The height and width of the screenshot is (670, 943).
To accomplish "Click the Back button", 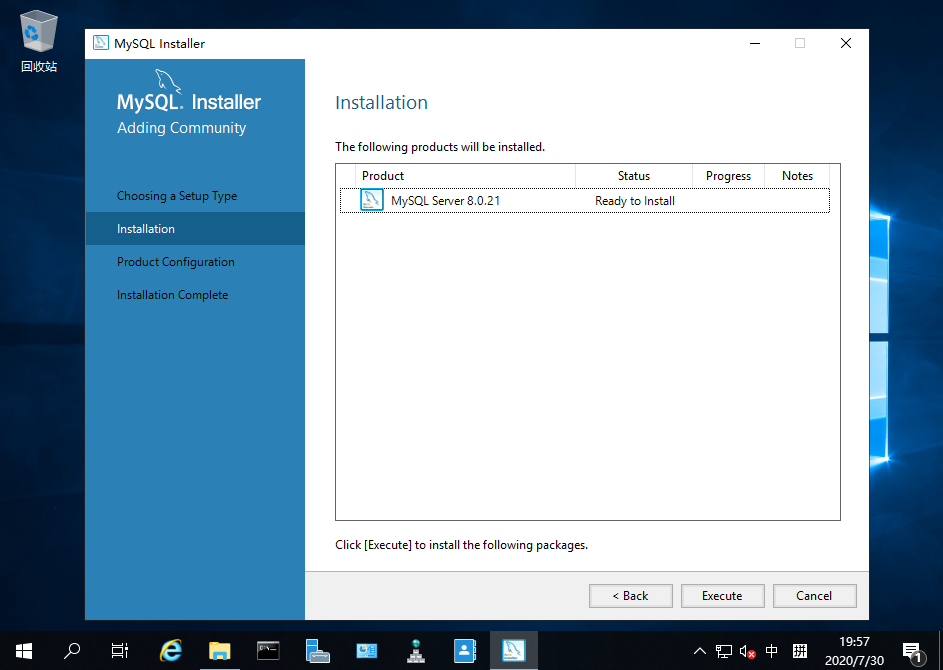I will click(630, 595).
